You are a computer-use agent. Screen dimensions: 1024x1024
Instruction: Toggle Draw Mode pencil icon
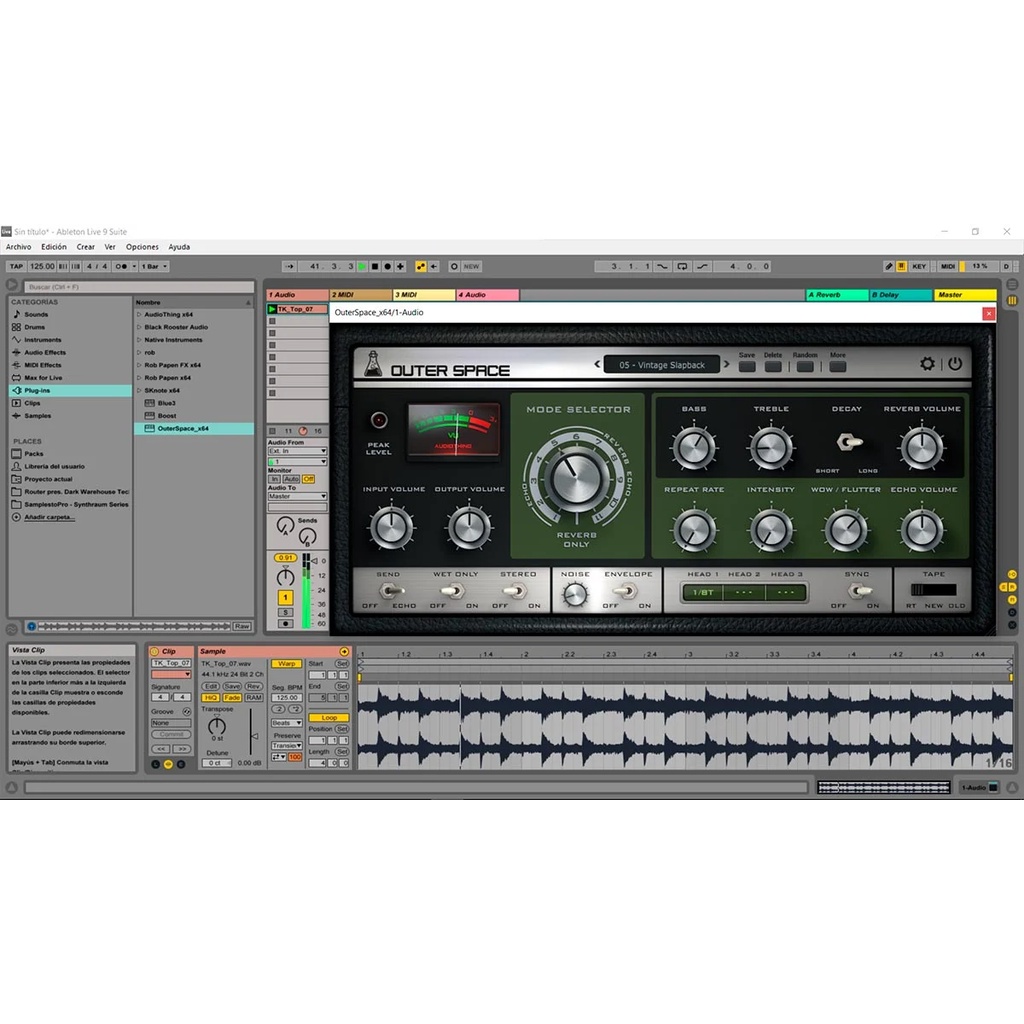click(x=888, y=266)
